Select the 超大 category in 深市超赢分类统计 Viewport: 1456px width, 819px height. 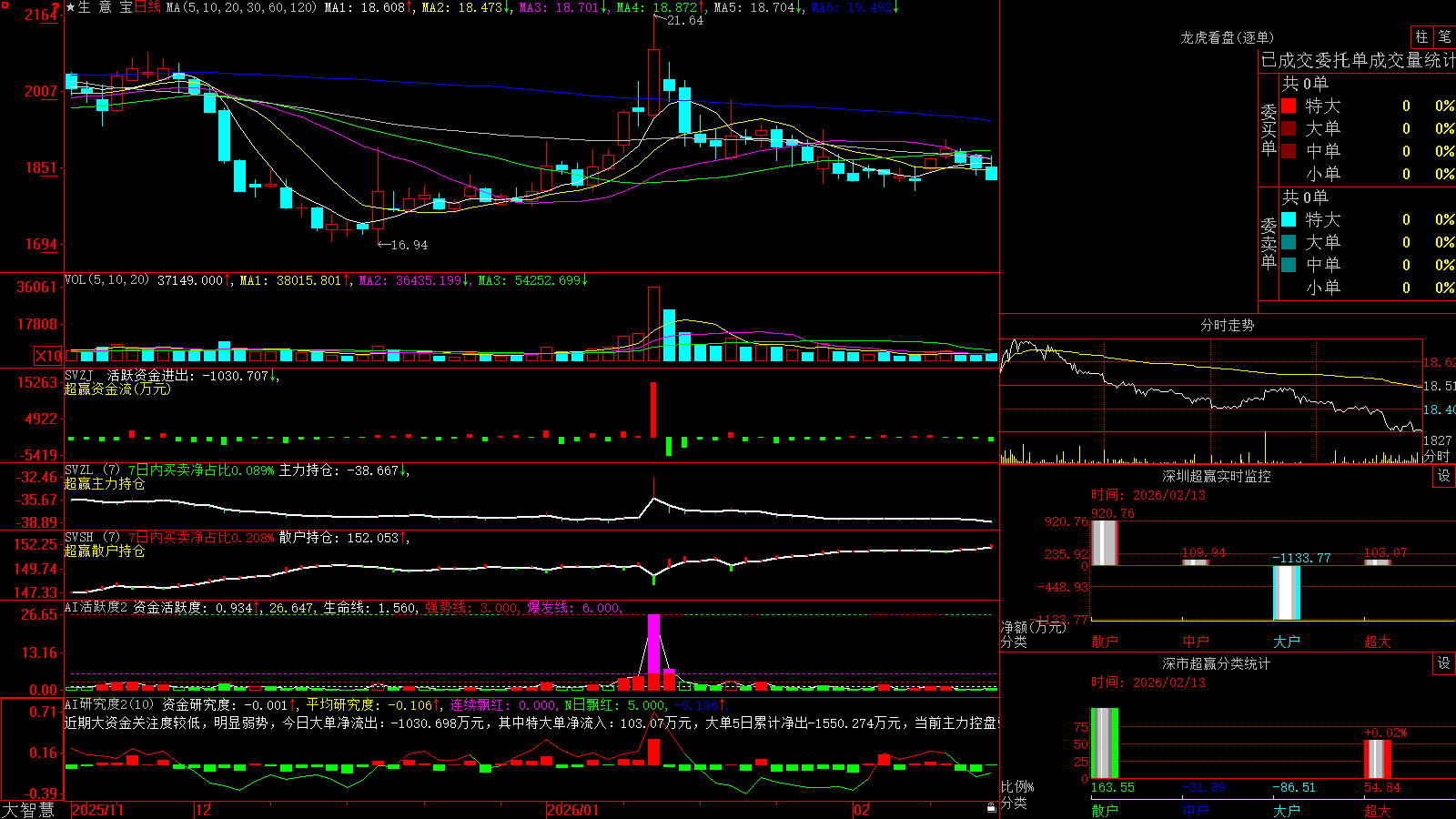click(1377, 811)
